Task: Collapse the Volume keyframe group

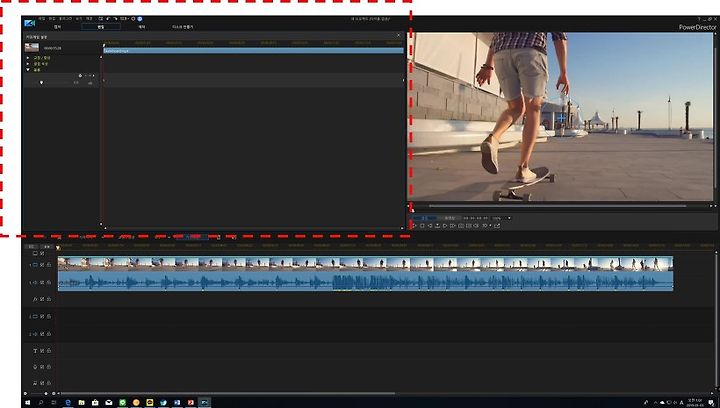Action: tap(28, 70)
